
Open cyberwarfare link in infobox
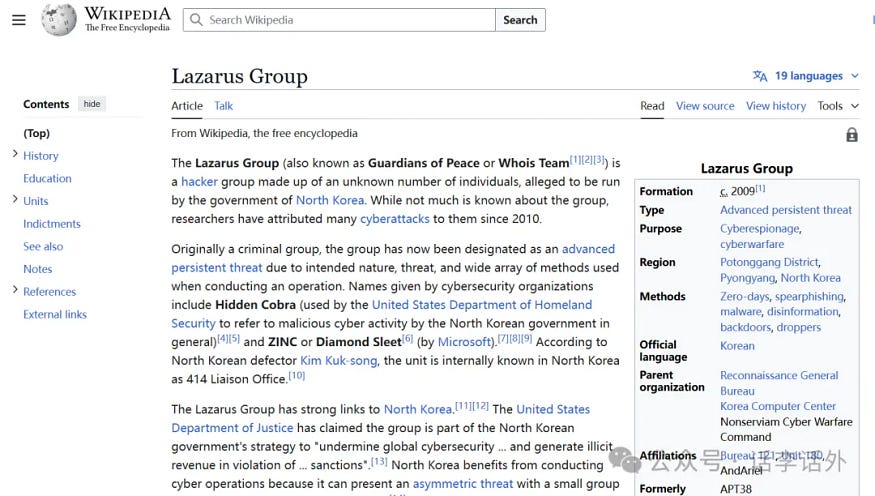pyautogui.click(x=752, y=244)
